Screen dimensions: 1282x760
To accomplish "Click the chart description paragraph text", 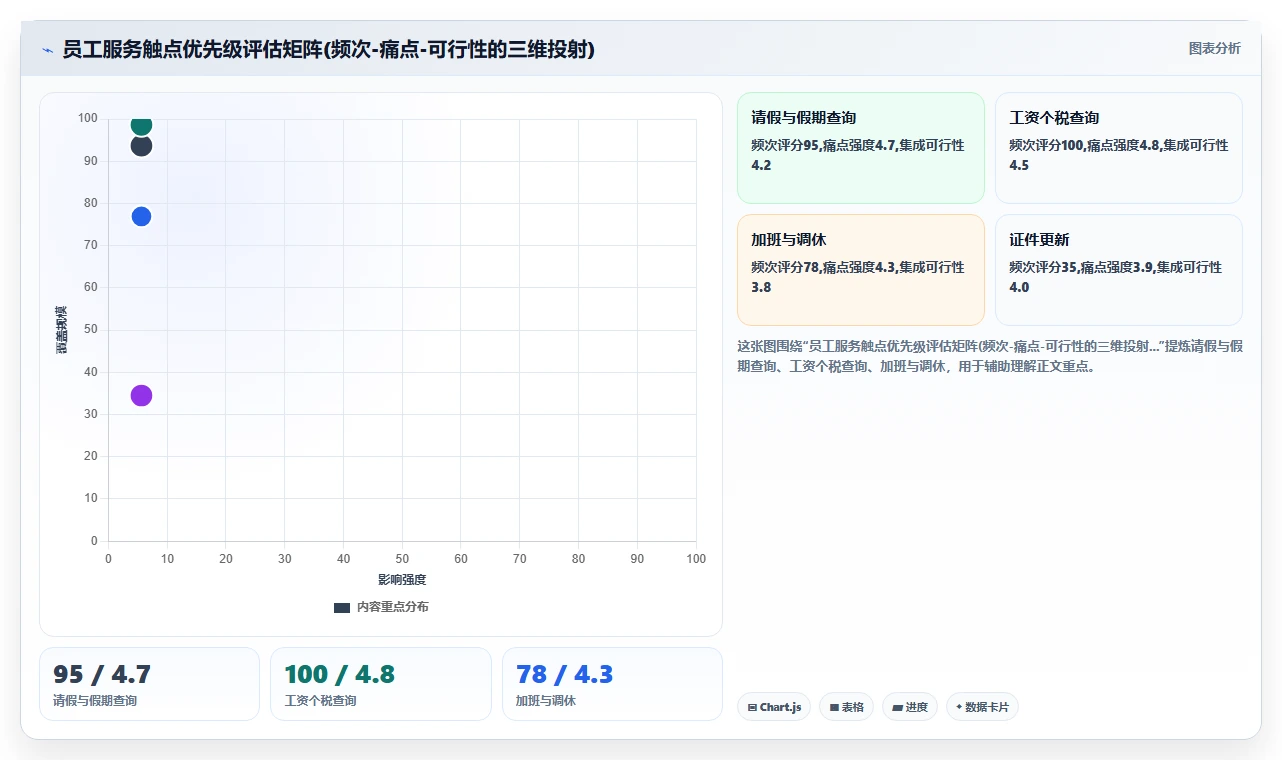I will pyautogui.click(x=990, y=356).
